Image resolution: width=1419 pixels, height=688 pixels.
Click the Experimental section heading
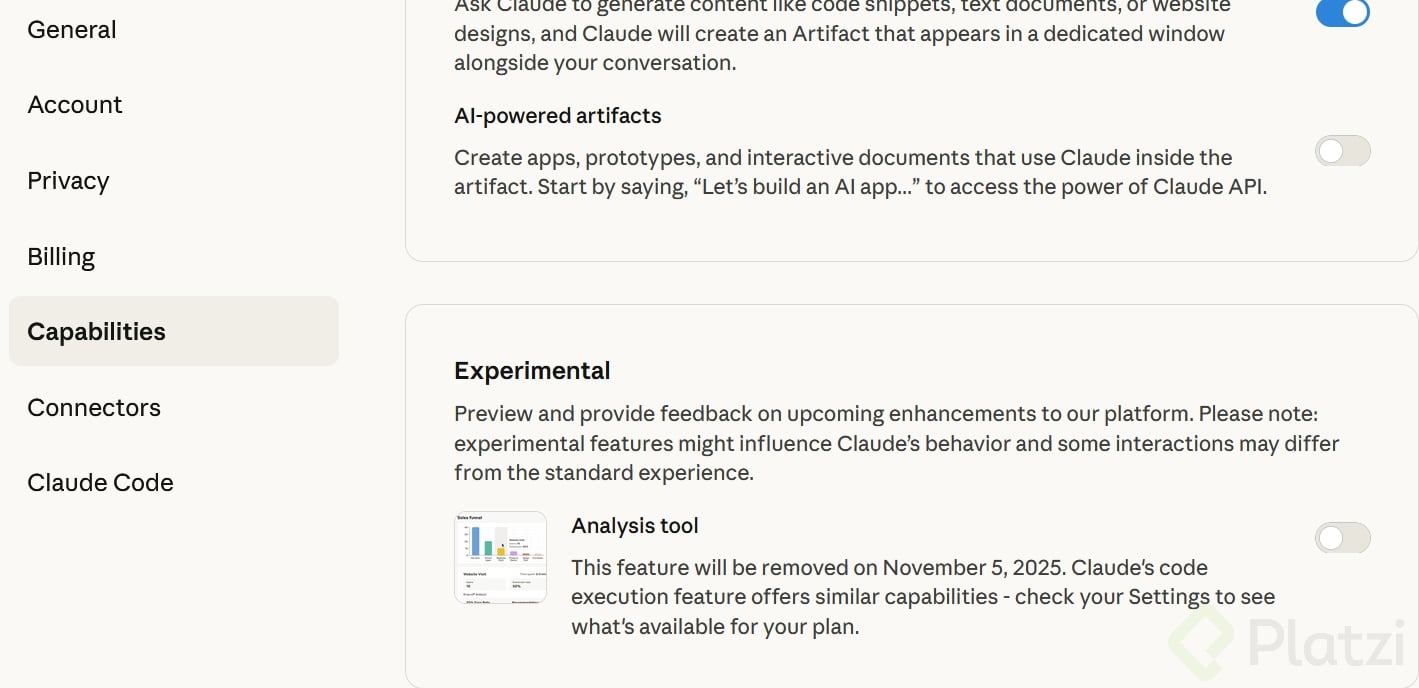(x=532, y=371)
